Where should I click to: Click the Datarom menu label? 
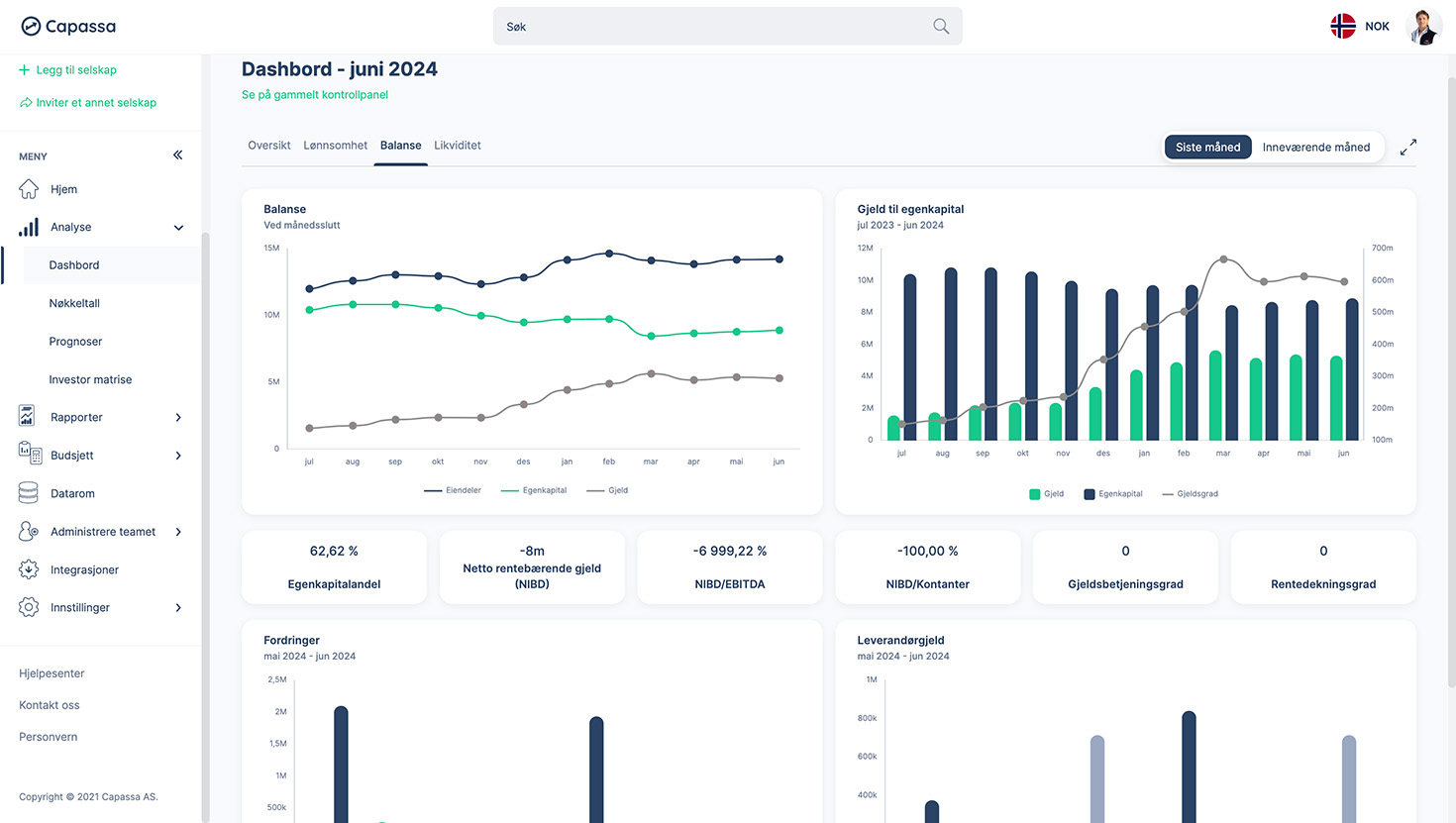pos(72,493)
